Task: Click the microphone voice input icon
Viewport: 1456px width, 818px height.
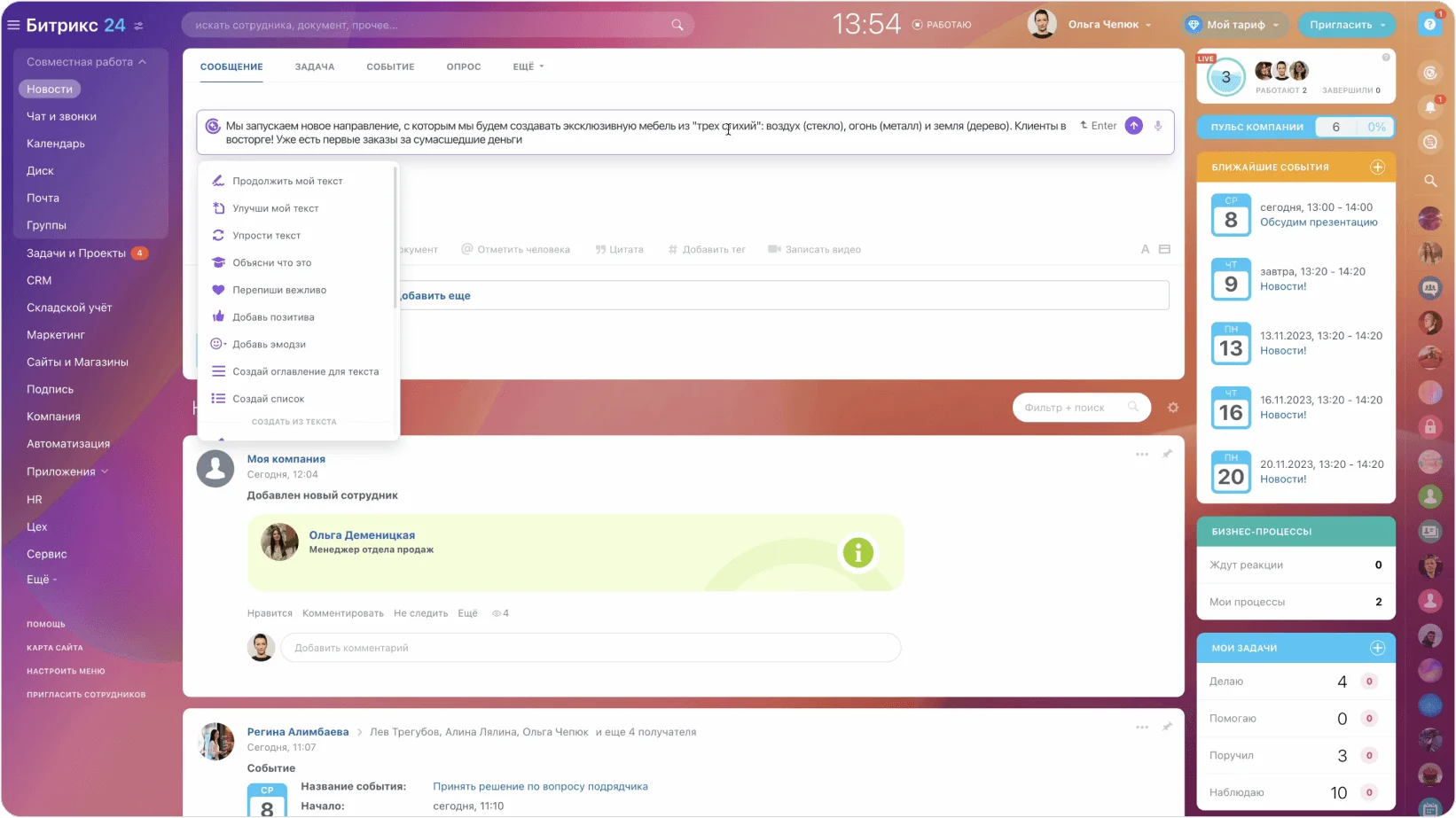Action: [x=1157, y=126]
